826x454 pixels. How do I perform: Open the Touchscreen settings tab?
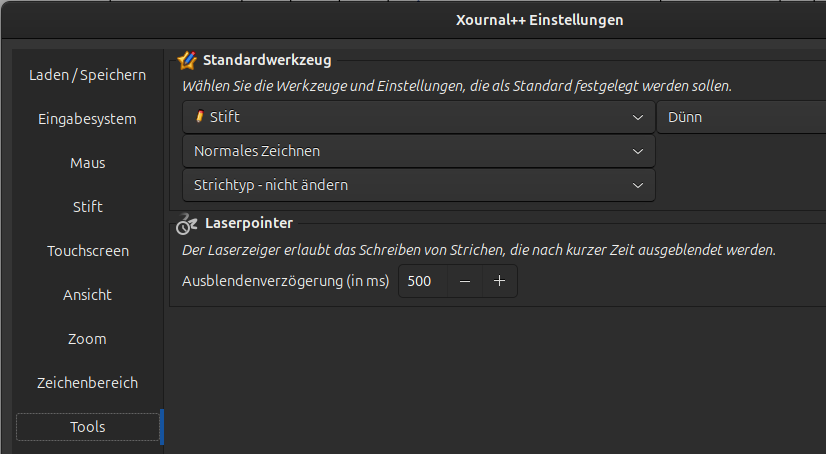[87, 251]
